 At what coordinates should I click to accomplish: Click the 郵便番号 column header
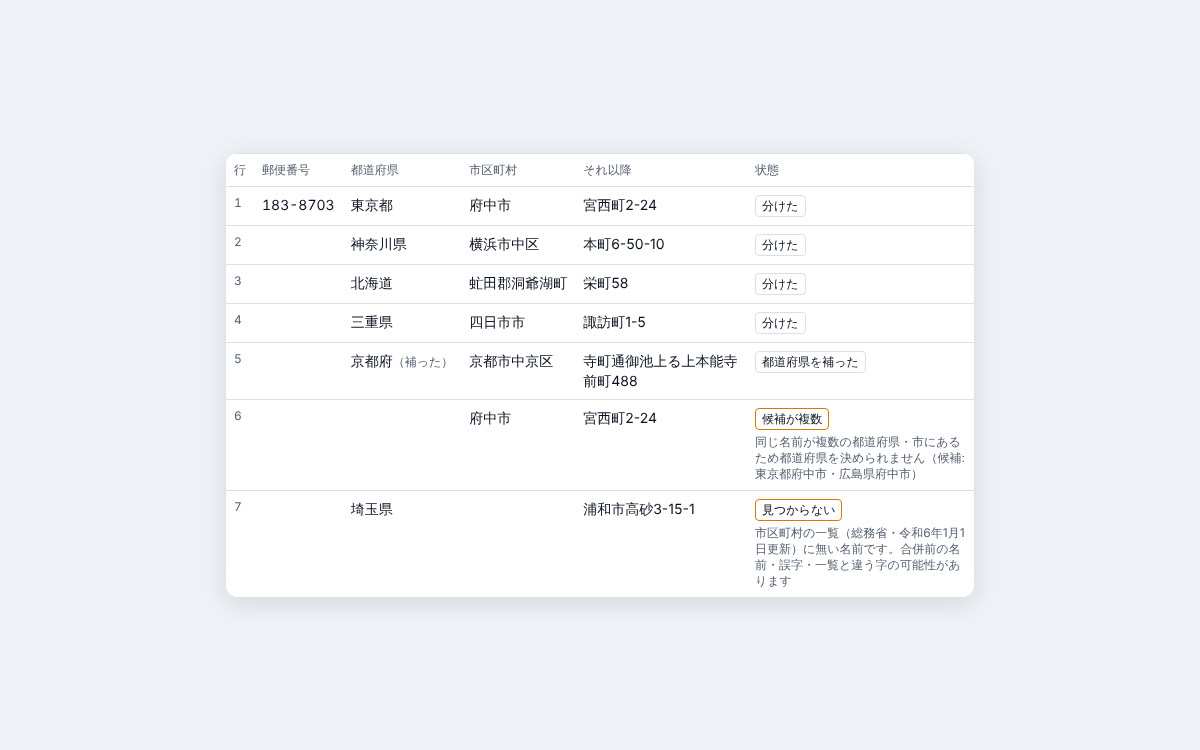coord(286,170)
